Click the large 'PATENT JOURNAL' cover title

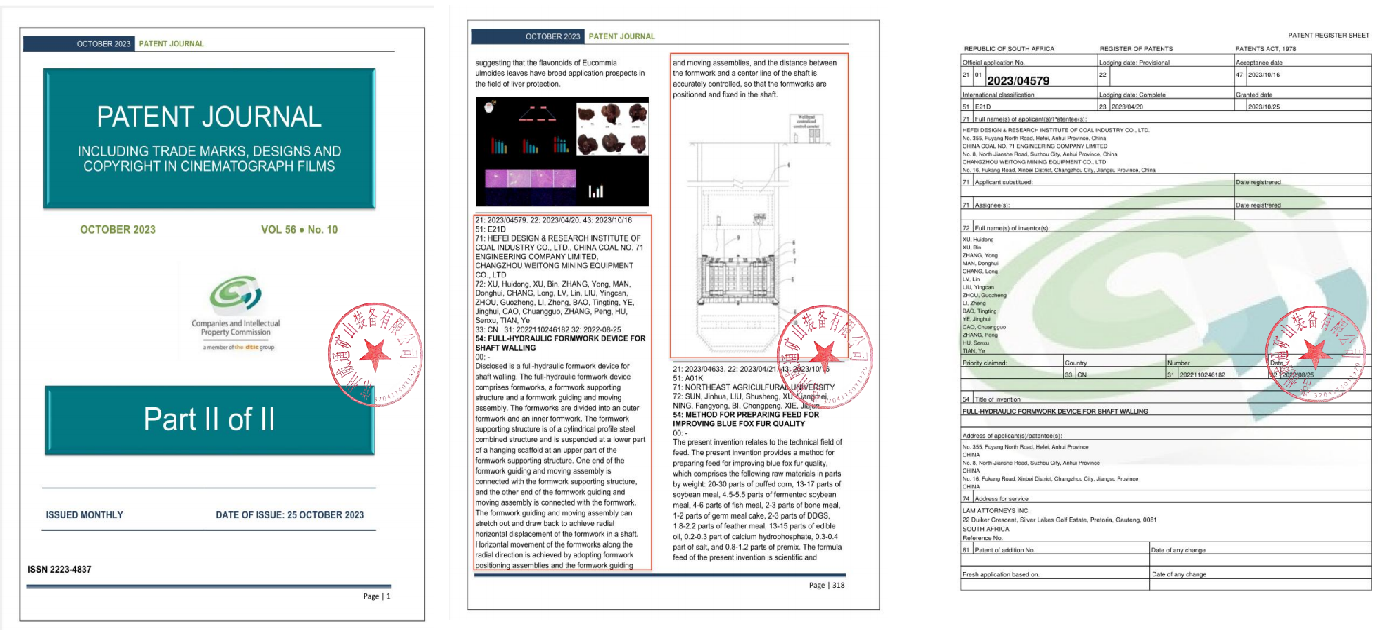(210, 116)
